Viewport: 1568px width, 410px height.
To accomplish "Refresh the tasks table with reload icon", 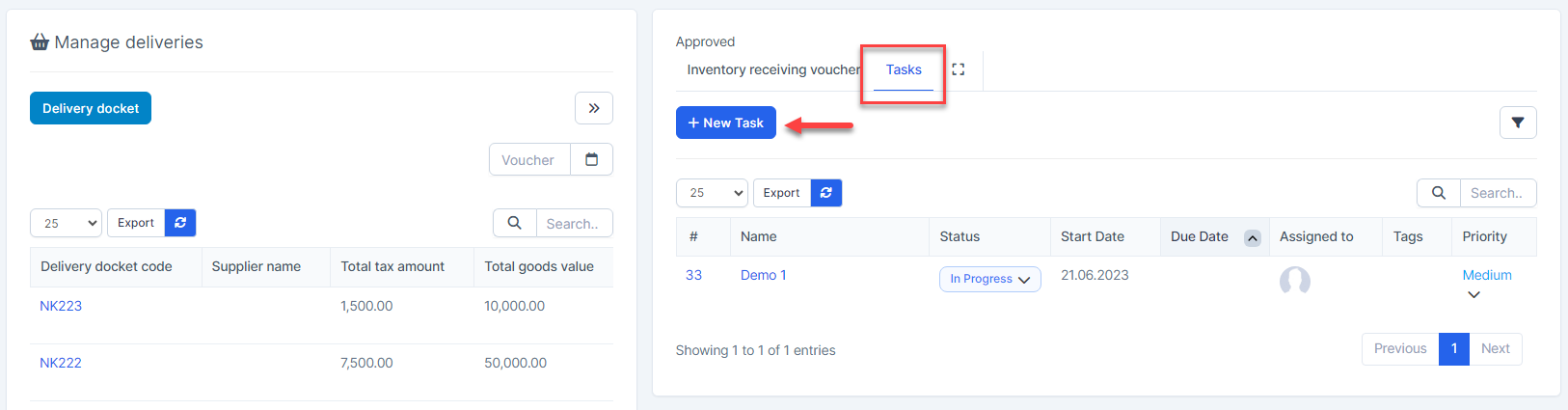I will 825,193.
